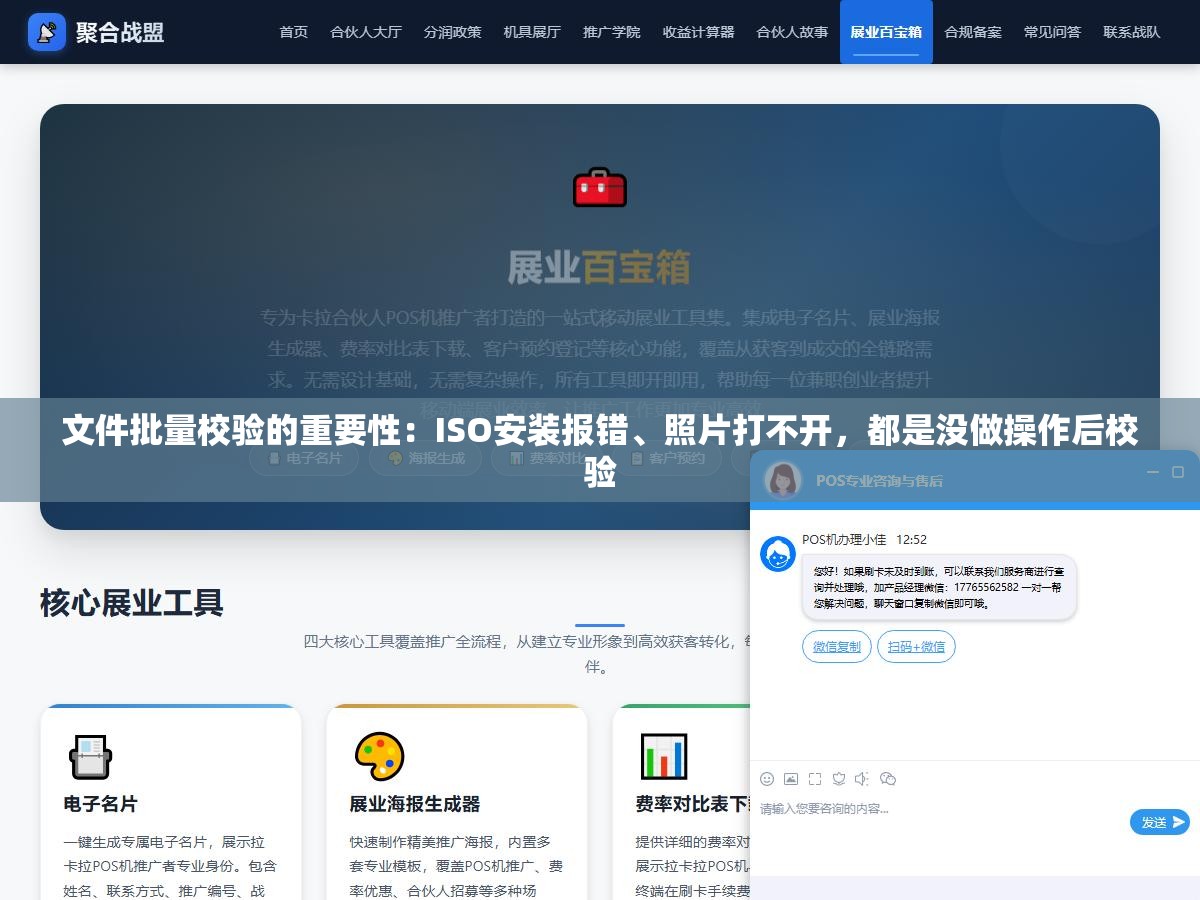This screenshot has height=900, width=1200.
Task: Click the blue 小佳 agent avatar beside message
Action: point(778,554)
